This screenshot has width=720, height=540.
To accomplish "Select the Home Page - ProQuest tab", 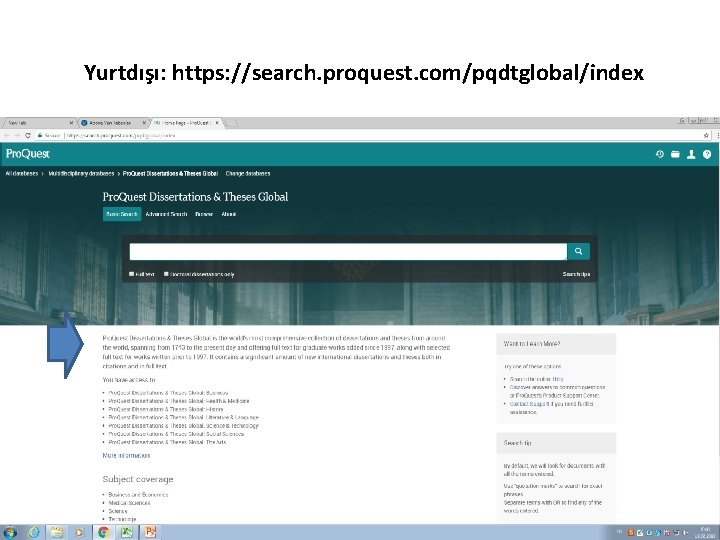I will pyautogui.click(x=186, y=123).
